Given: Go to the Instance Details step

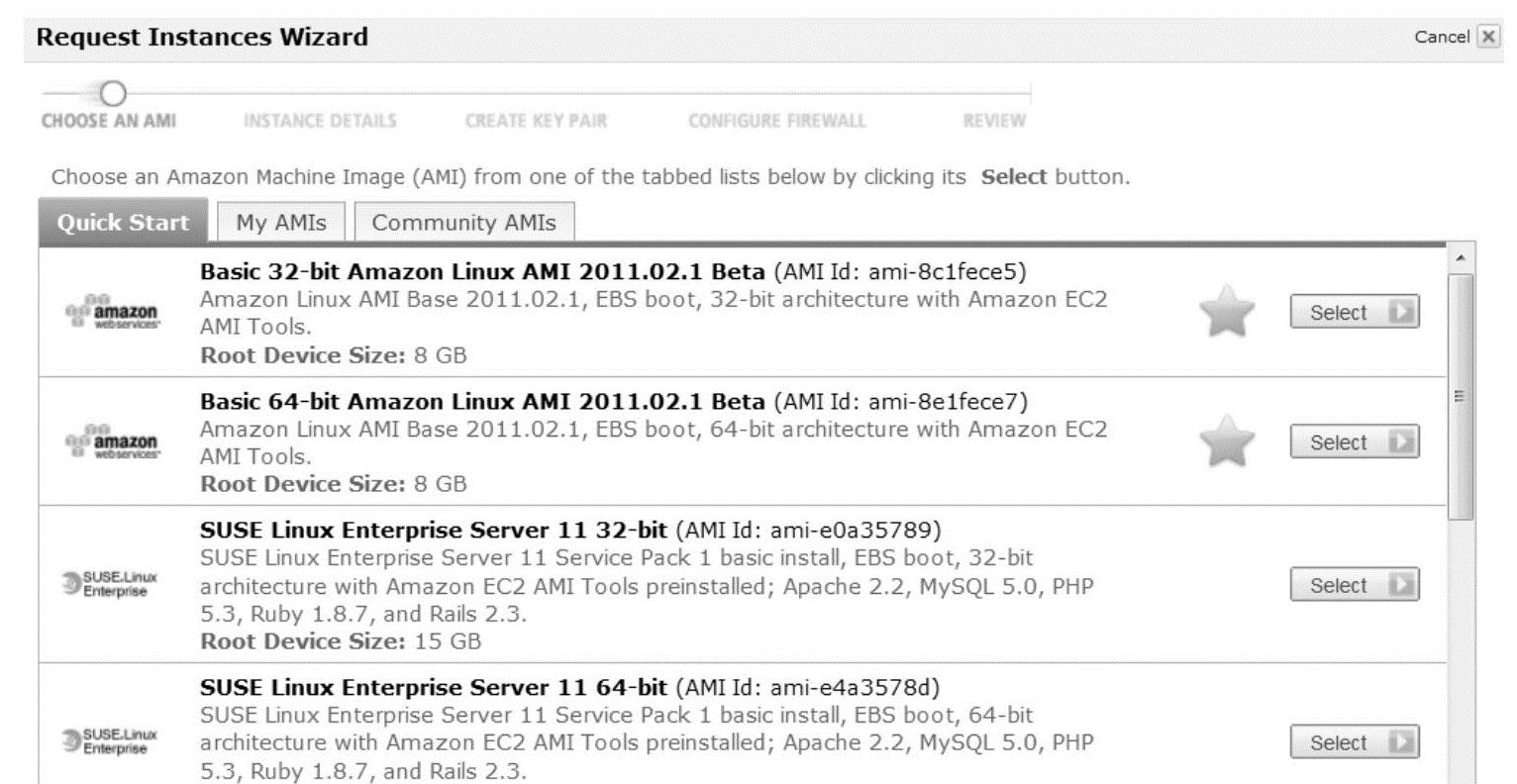Looking at the screenshot, I should (x=320, y=121).
